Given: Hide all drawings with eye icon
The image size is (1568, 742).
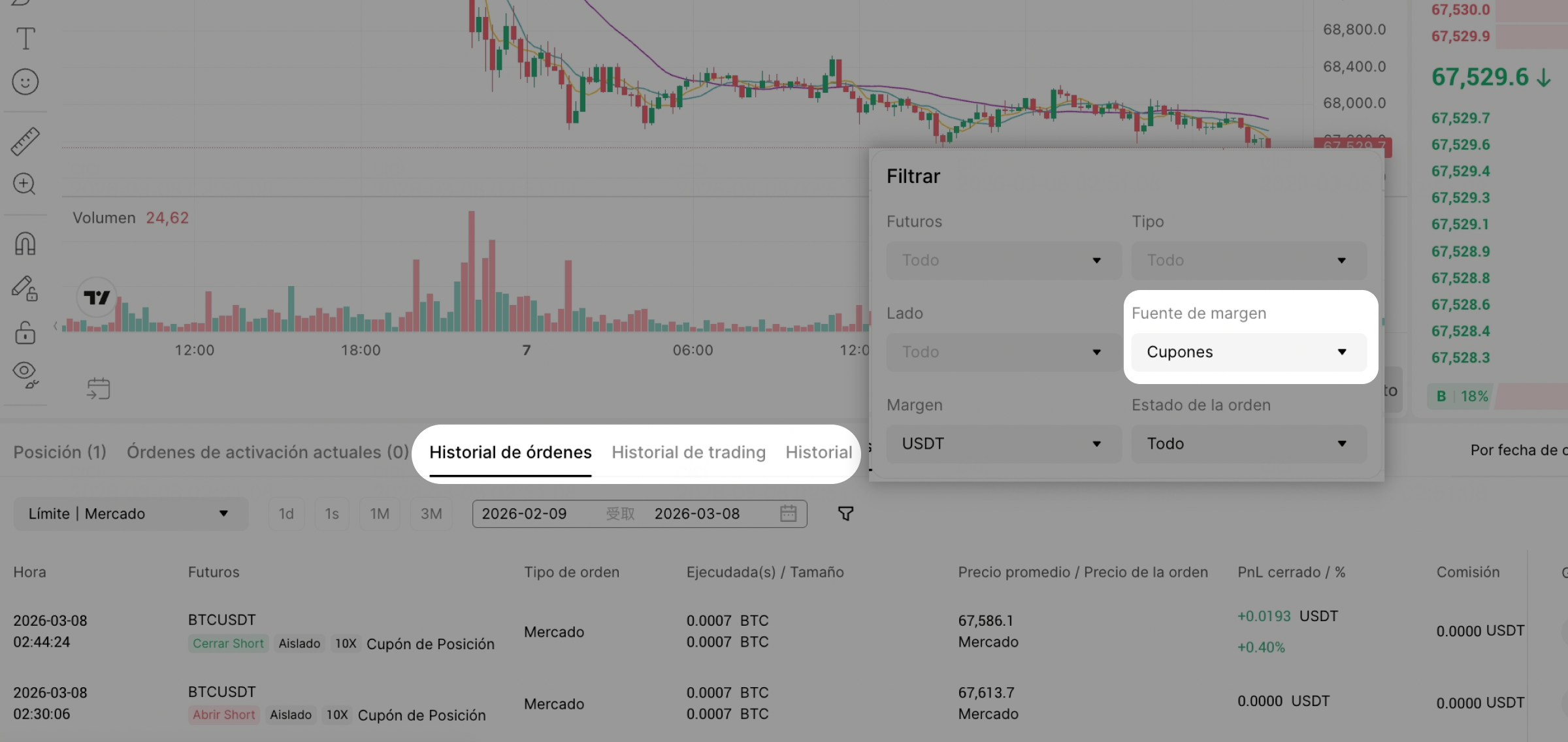Looking at the screenshot, I should (25, 375).
